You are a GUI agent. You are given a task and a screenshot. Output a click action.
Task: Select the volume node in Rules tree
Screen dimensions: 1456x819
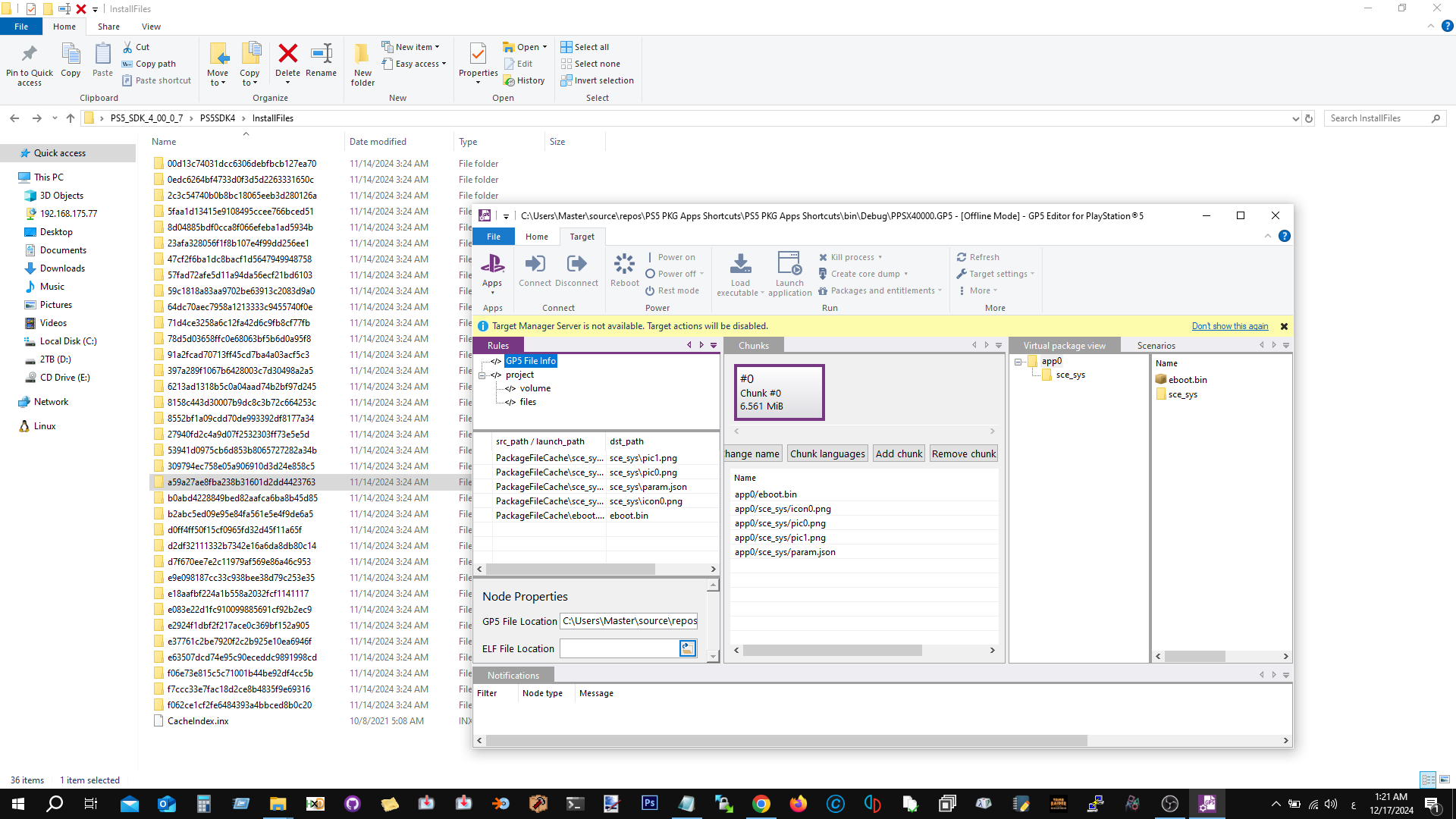tap(535, 388)
